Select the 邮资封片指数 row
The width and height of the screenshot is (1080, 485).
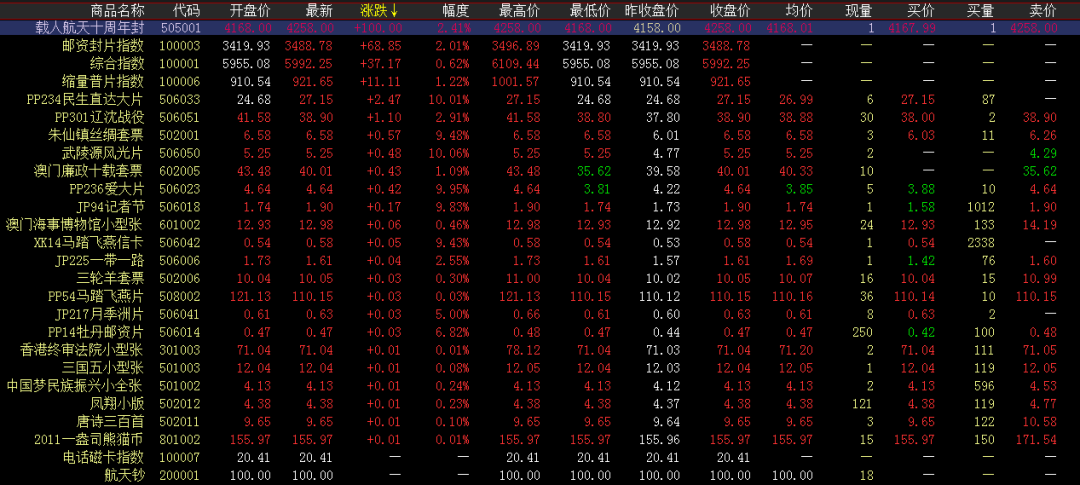(x=540, y=45)
